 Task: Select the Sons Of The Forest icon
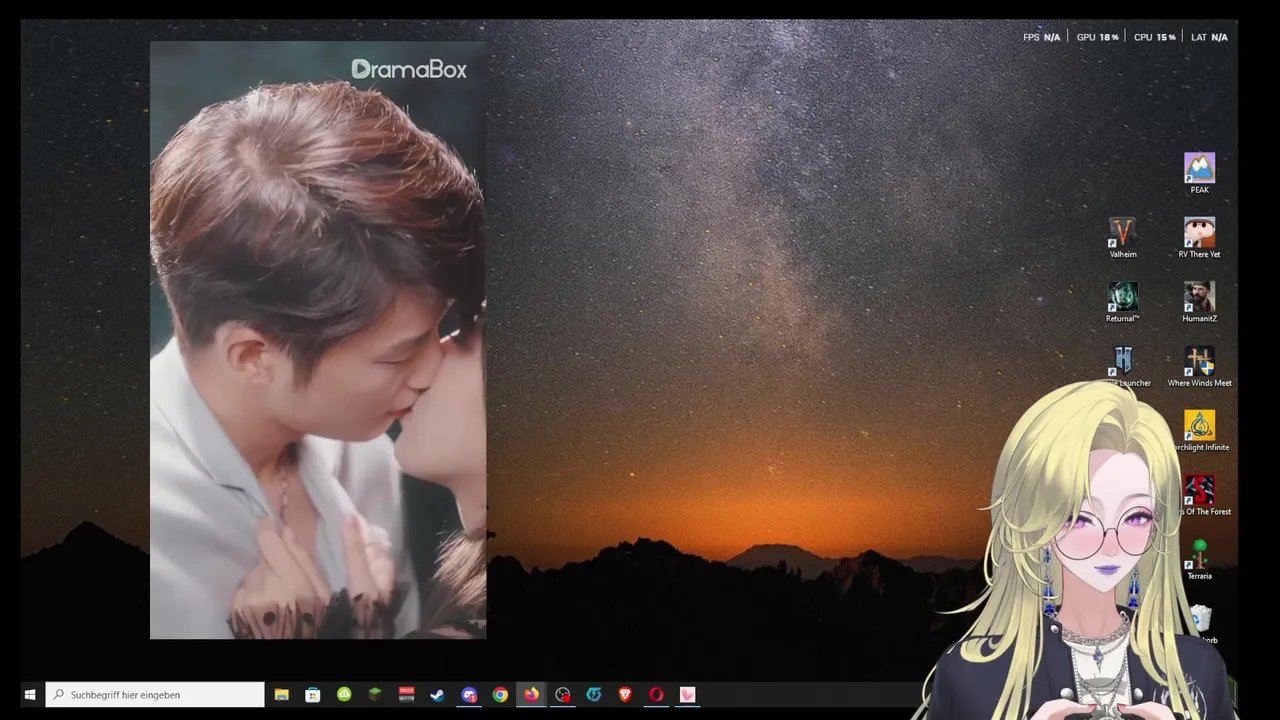(1199, 496)
